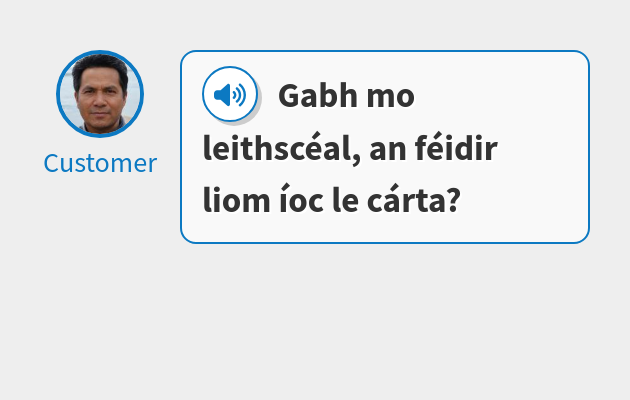This screenshot has height=400, width=630.
Task: Tap the word íoc
Action: point(302,199)
